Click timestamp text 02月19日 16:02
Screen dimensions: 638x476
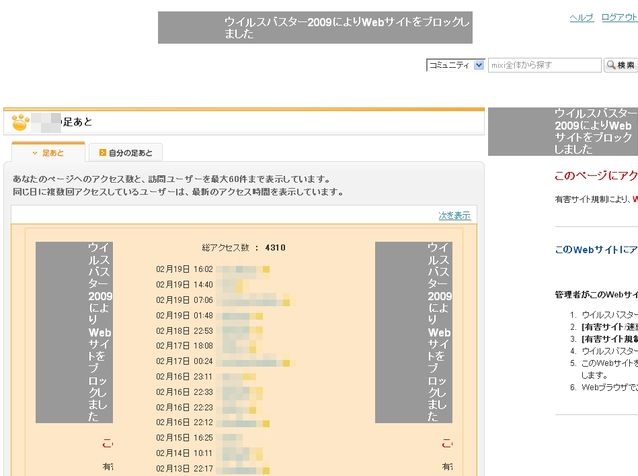click(184, 269)
